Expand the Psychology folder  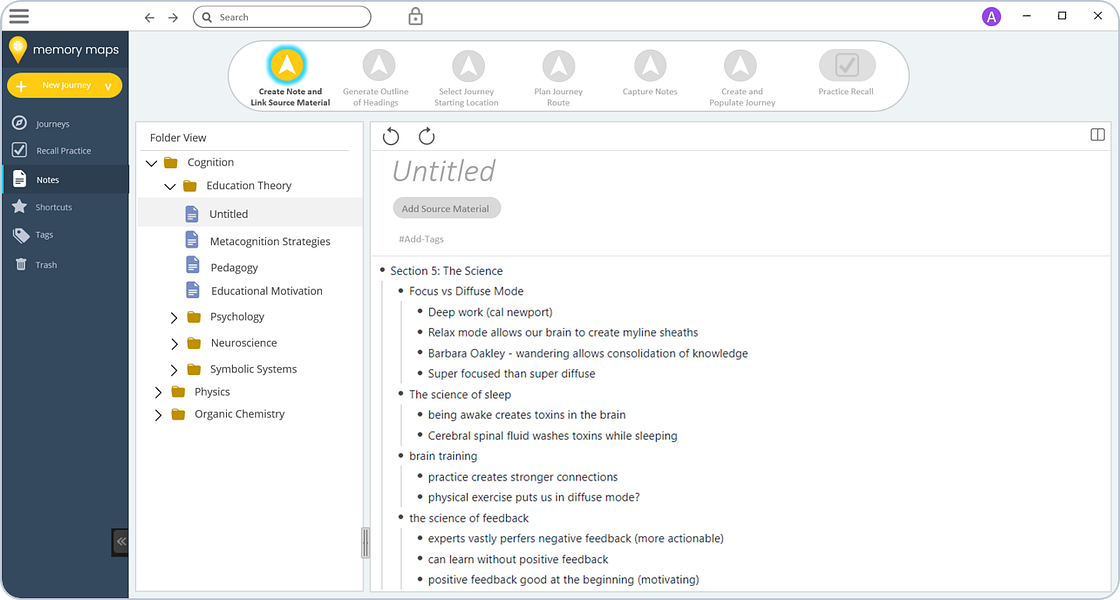click(x=174, y=317)
